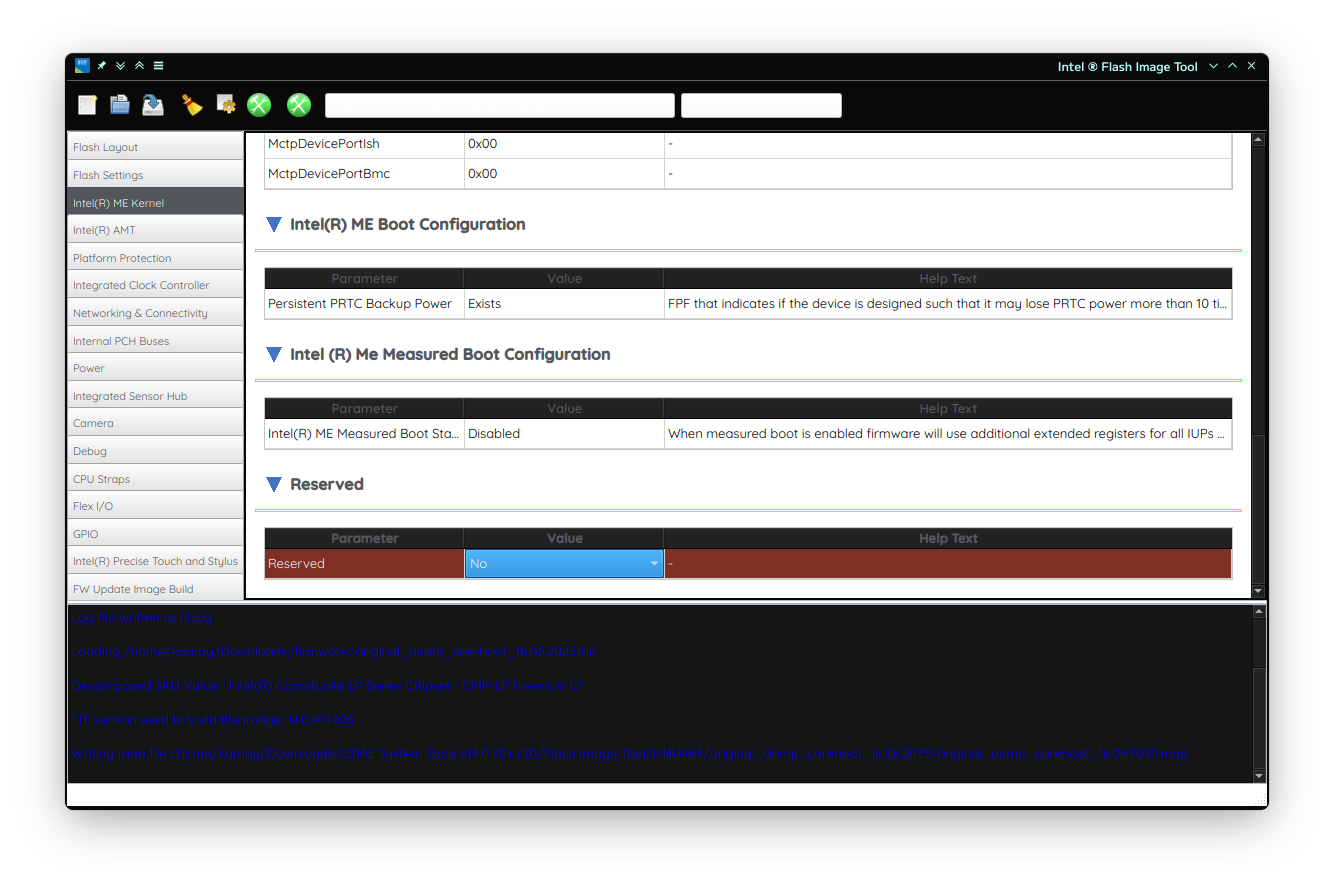Viewport: 1334px width, 887px height.
Task: Open build settings gear icon
Action: 226,105
